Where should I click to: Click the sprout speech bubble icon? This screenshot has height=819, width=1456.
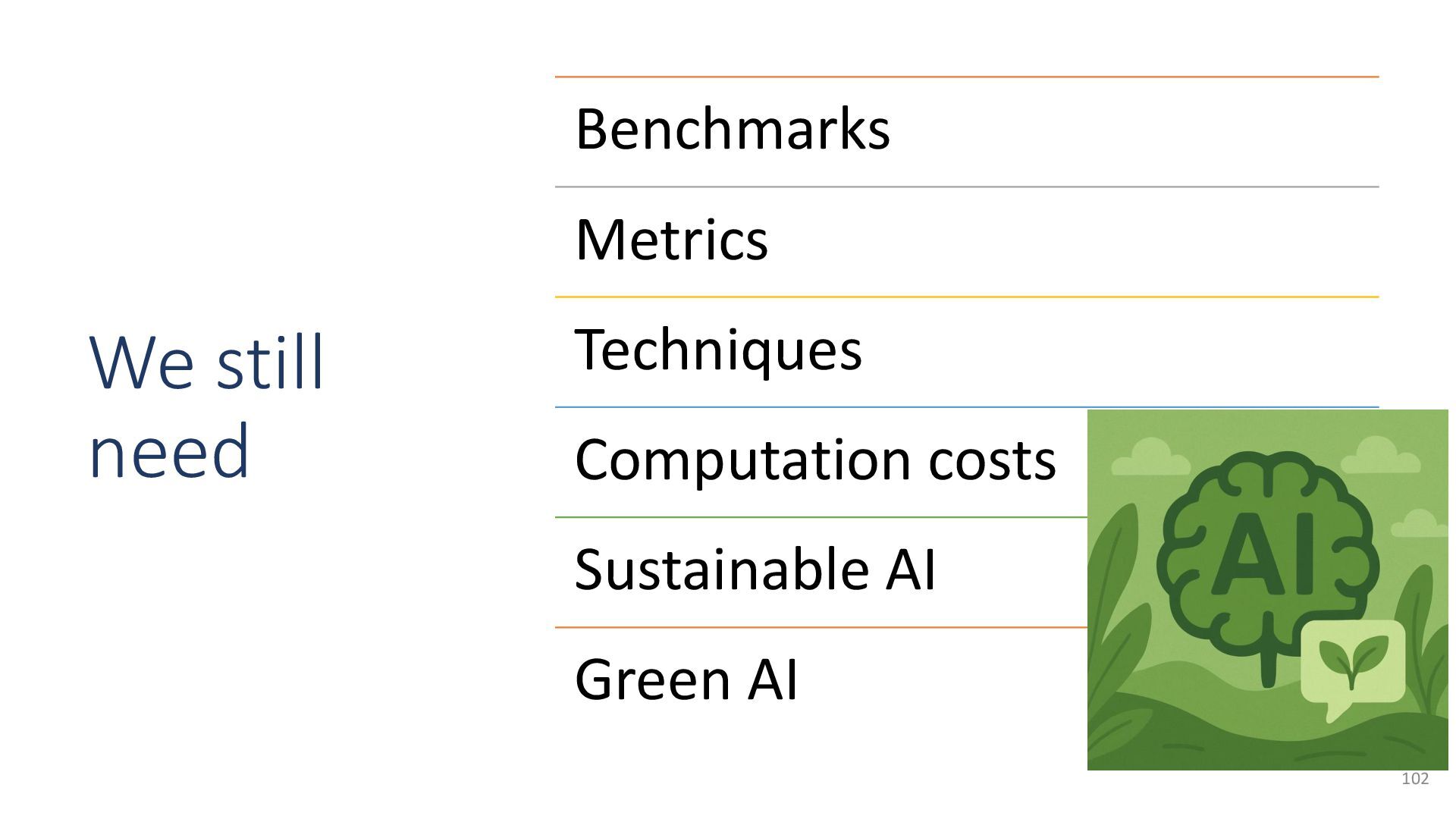[1352, 661]
